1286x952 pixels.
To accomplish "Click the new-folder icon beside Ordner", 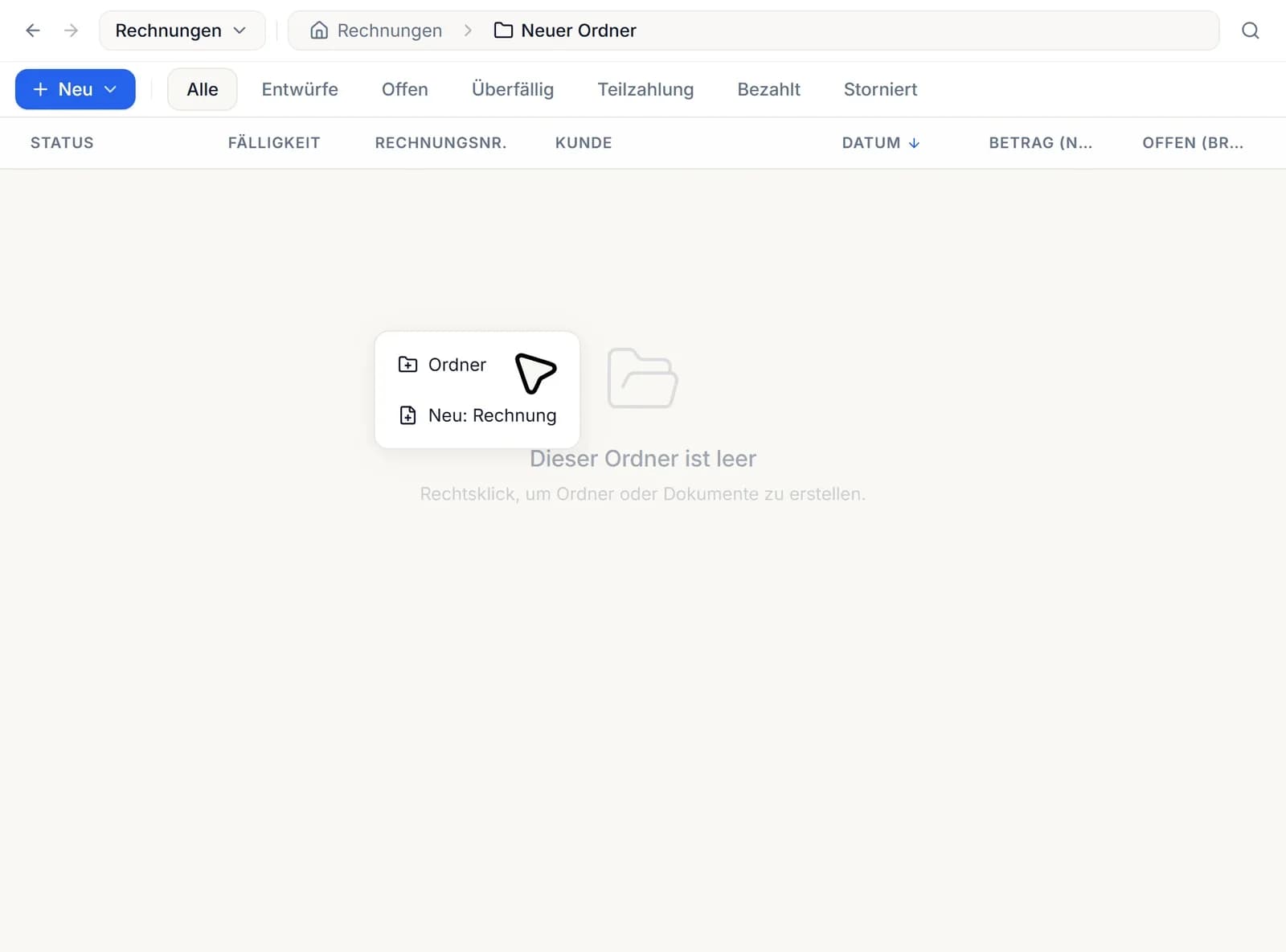I will (x=408, y=365).
